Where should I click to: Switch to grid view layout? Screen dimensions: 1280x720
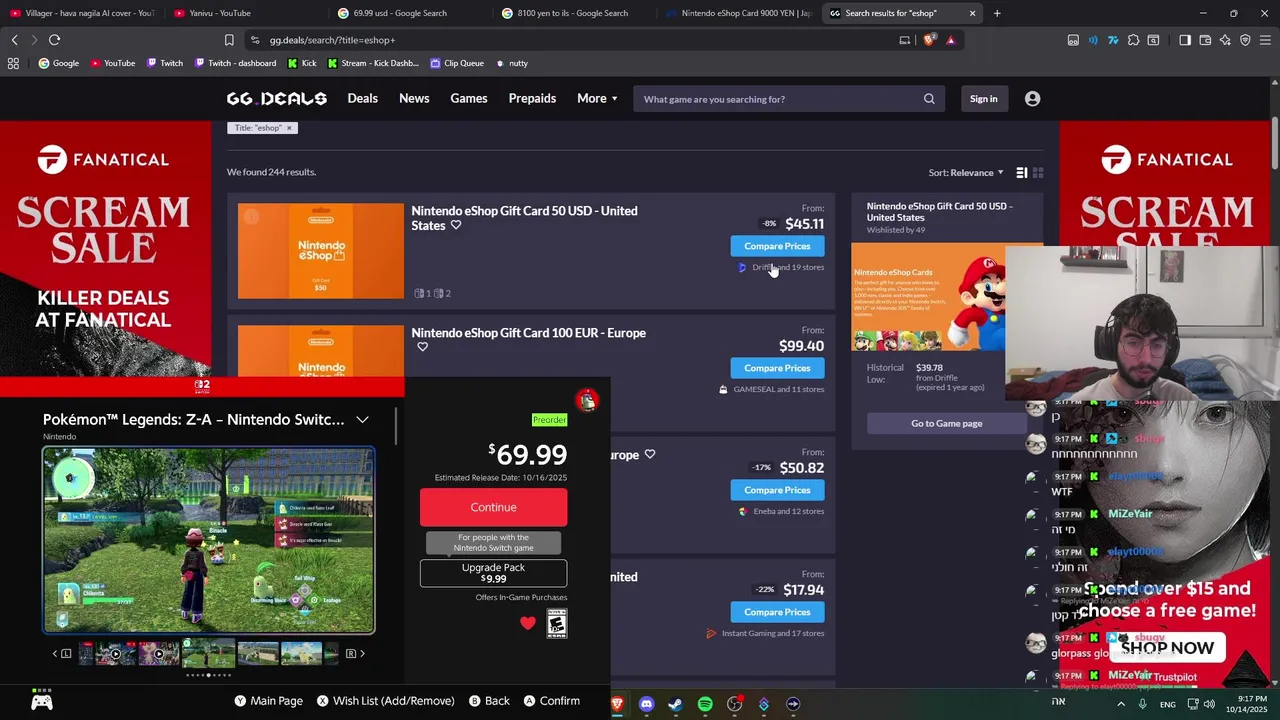(1038, 173)
